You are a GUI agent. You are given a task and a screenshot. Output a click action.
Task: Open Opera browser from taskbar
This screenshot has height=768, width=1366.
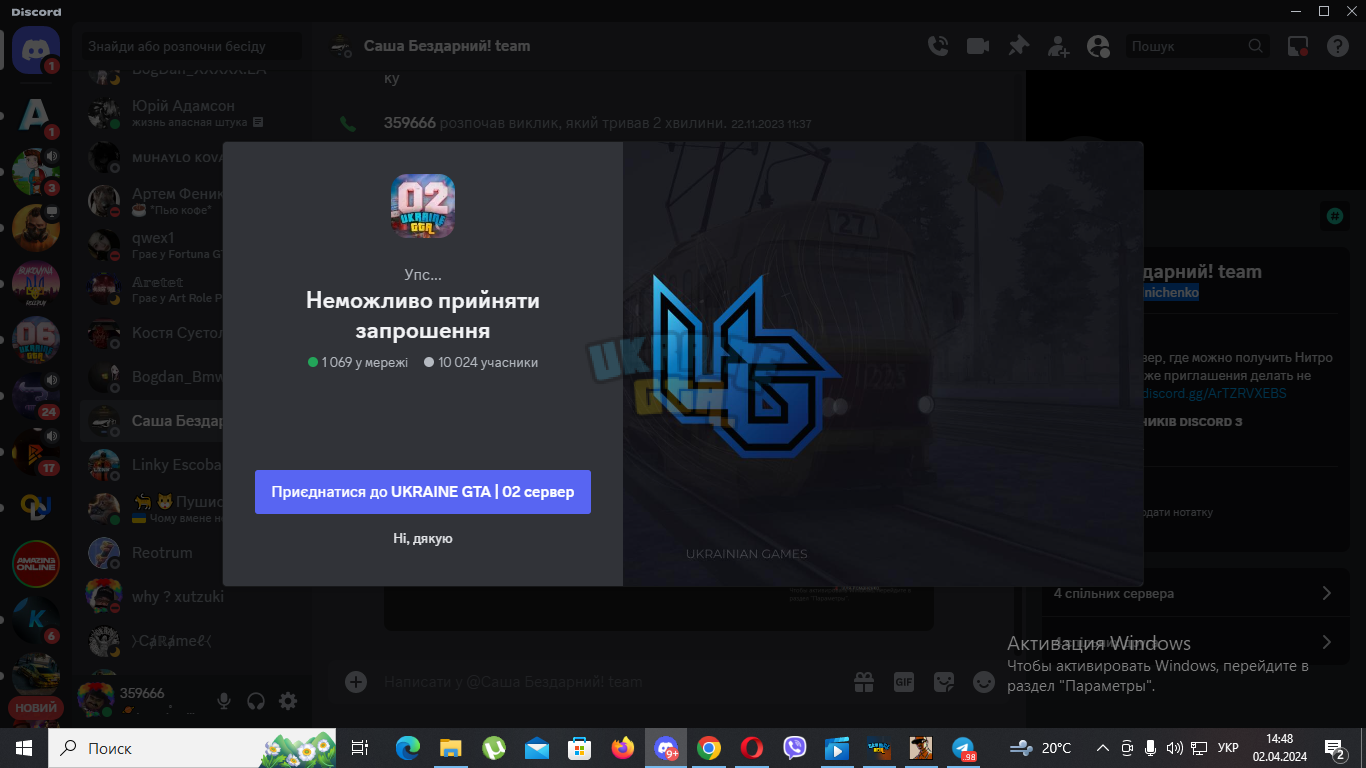point(752,748)
